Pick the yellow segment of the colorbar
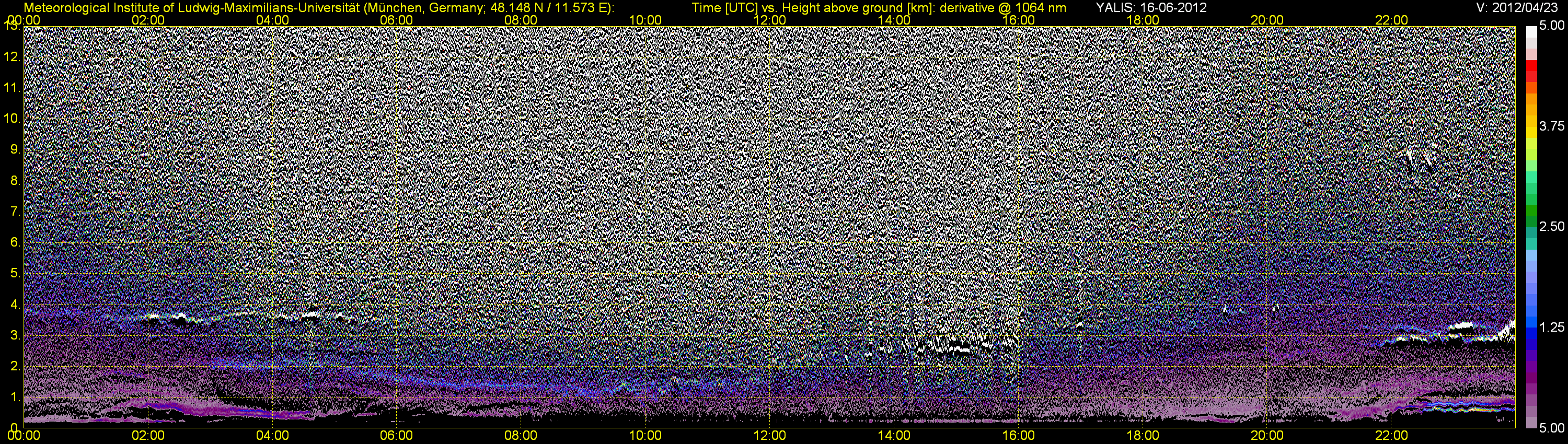Viewport: 1568px width, 444px height. [x=1531, y=133]
